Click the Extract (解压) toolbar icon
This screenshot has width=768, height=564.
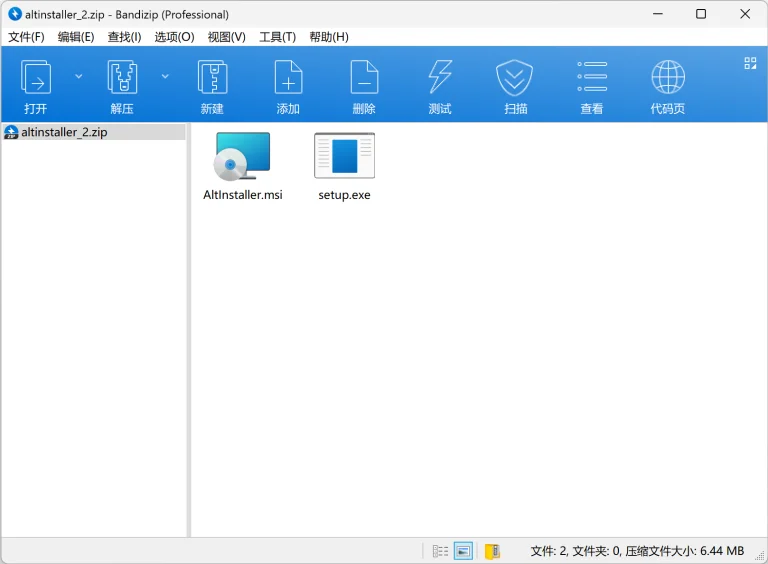click(122, 77)
